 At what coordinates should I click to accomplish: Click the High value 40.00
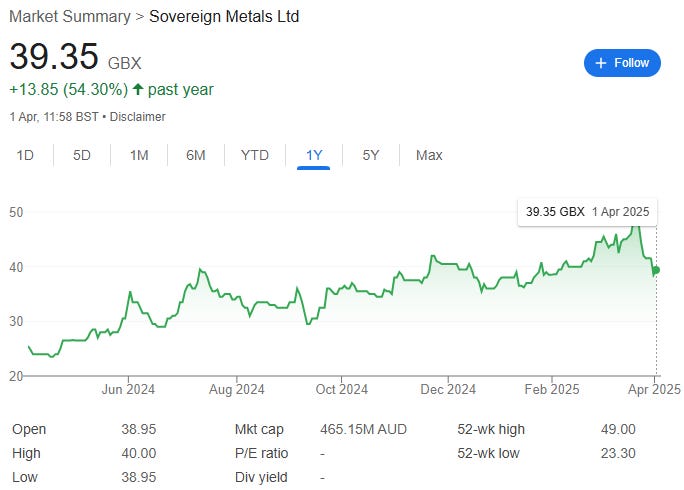pyautogui.click(x=138, y=453)
